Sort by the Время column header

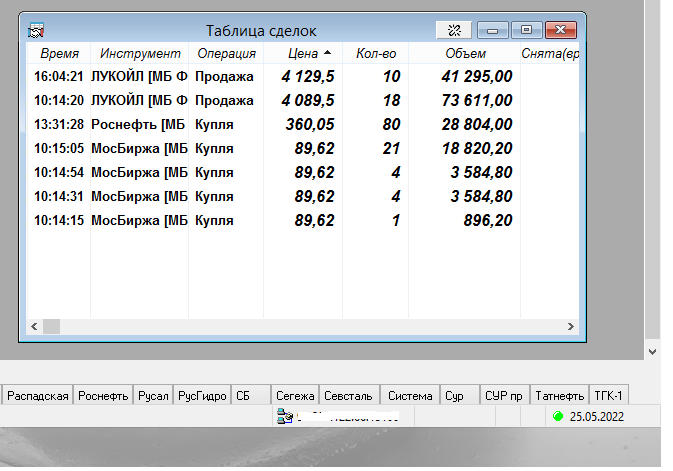click(59, 54)
